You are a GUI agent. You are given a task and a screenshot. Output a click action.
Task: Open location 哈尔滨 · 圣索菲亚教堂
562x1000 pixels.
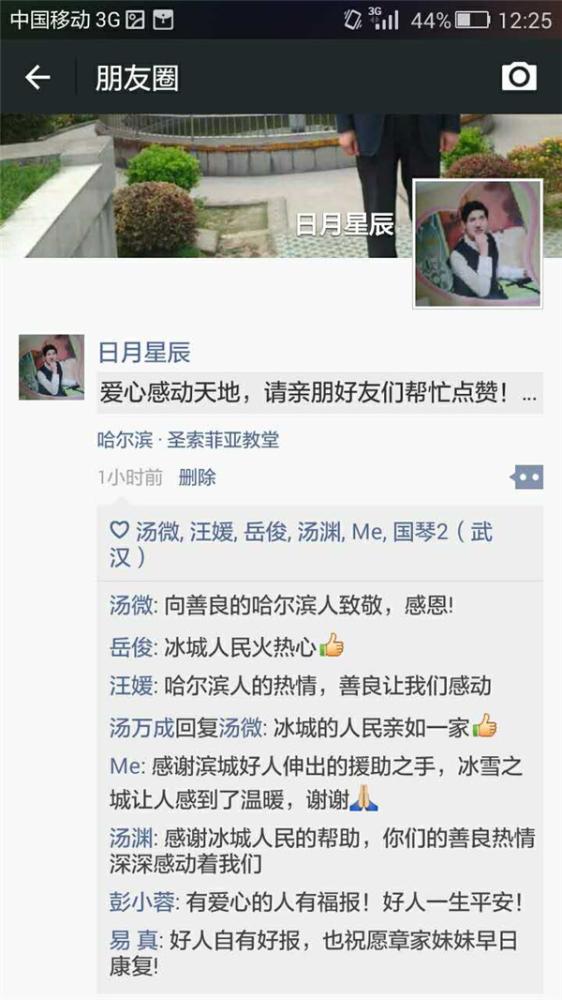[188, 440]
